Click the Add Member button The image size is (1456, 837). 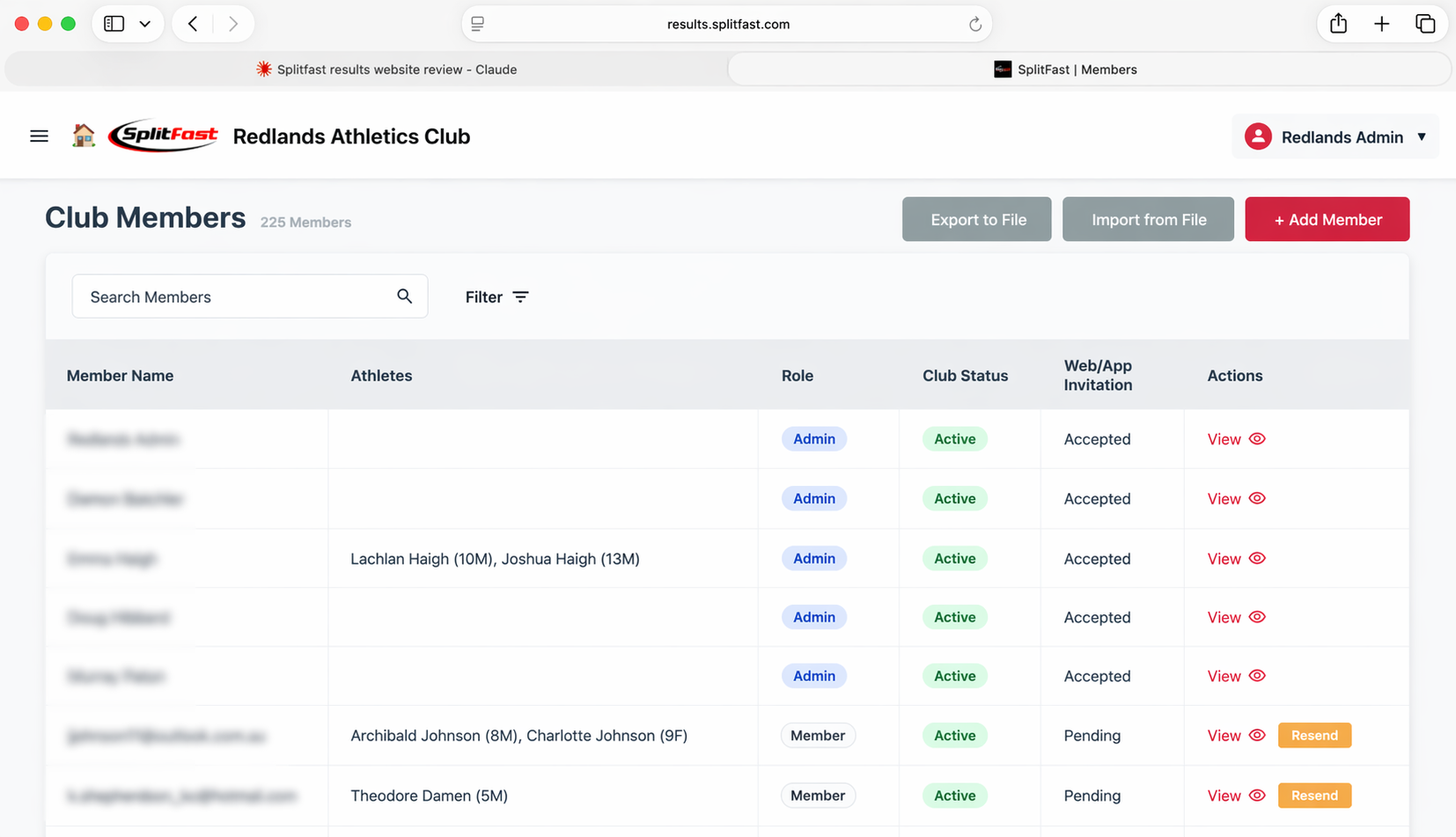click(x=1327, y=219)
